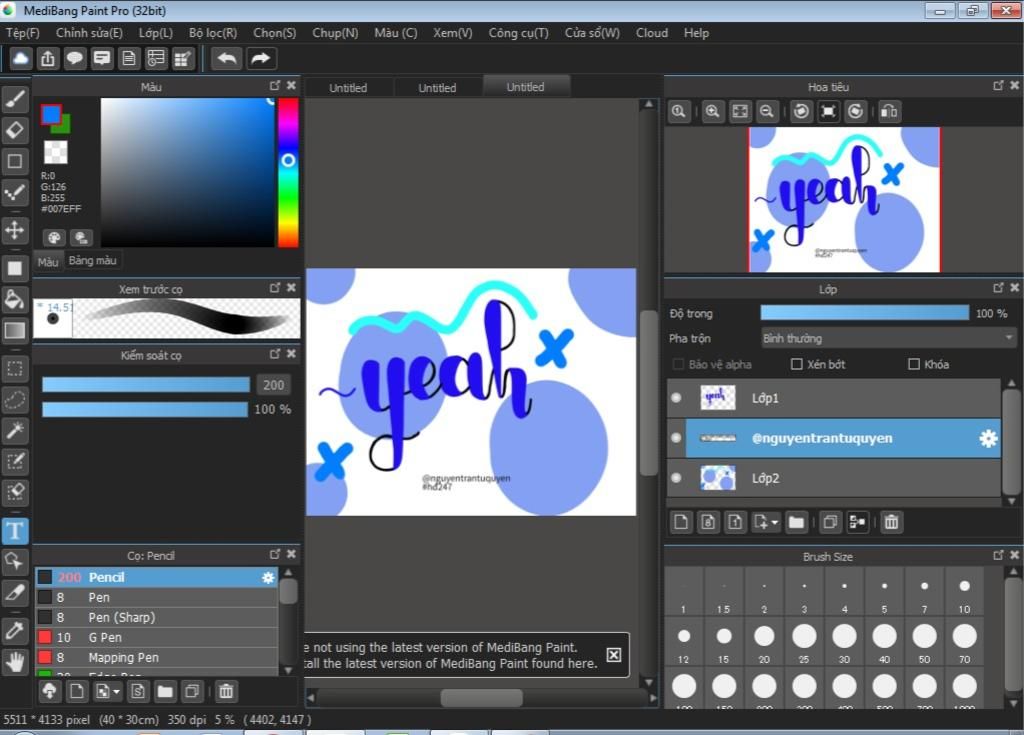Screen dimensions: 1024x735
Task: Flip view in navigator panel
Action: click(x=889, y=112)
